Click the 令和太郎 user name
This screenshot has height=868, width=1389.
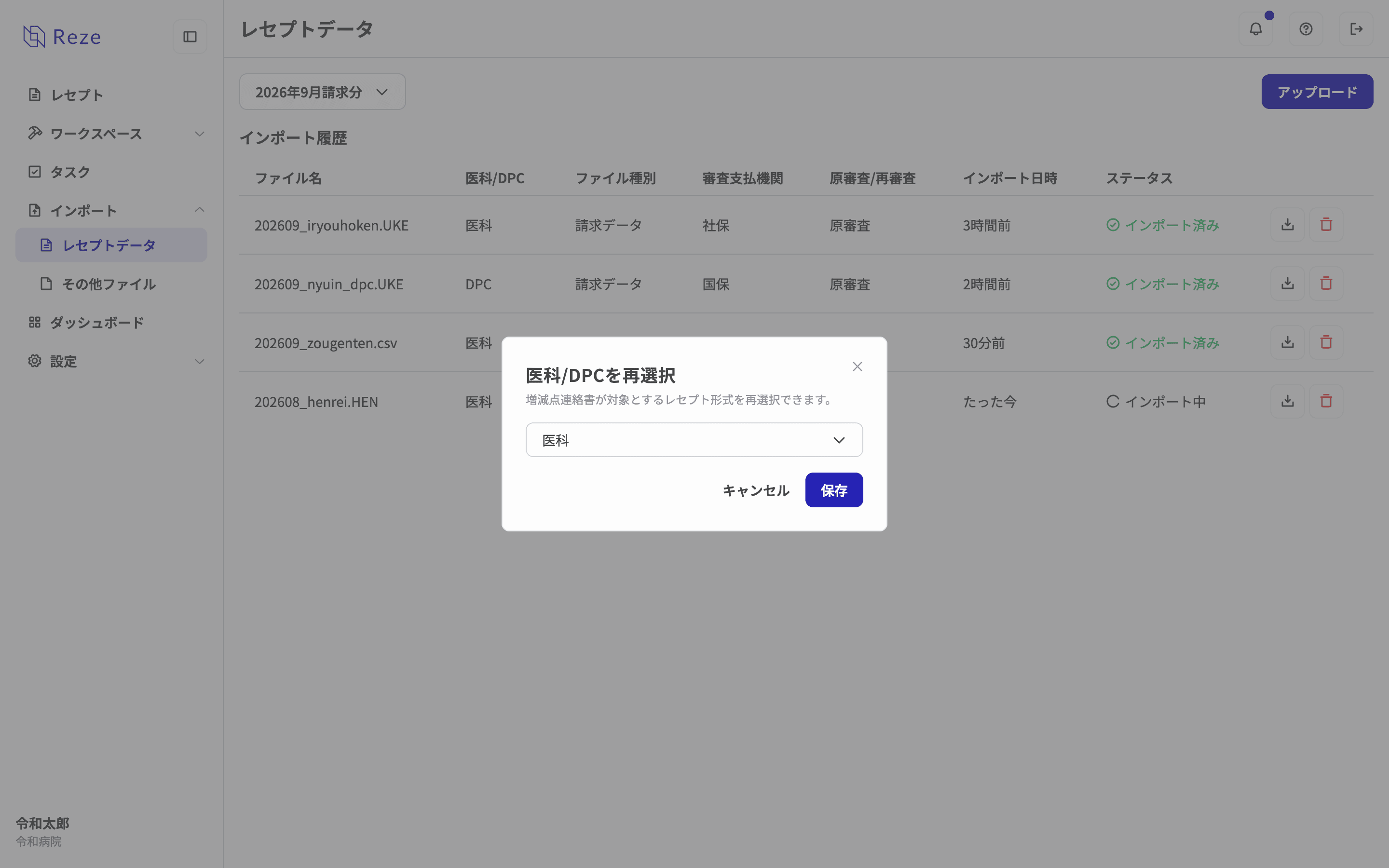(42, 823)
